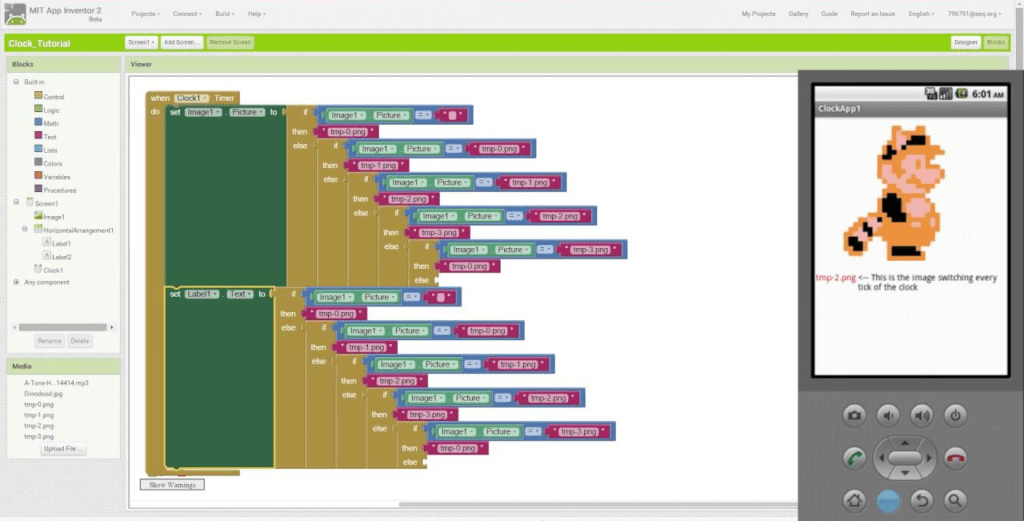
Task: Switch to the Designer view
Action: [965, 42]
